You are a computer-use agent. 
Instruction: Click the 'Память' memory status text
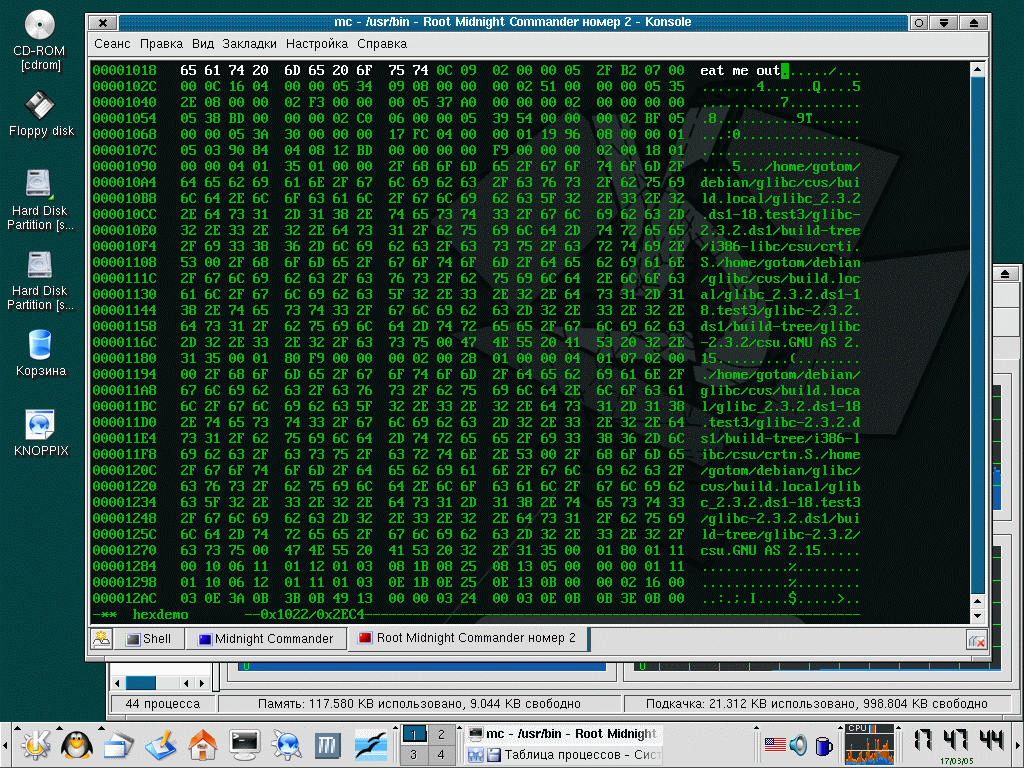coord(419,704)
